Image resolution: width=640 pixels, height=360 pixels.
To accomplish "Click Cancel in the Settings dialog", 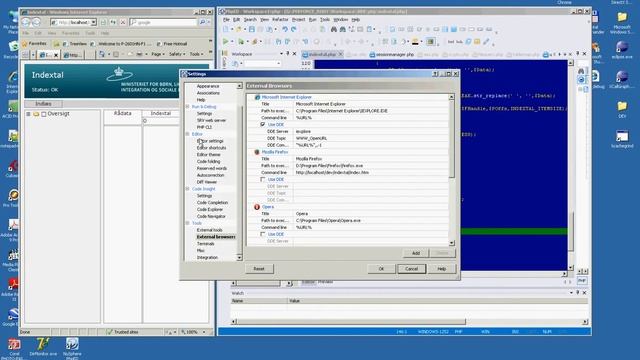I will point(411,269).
